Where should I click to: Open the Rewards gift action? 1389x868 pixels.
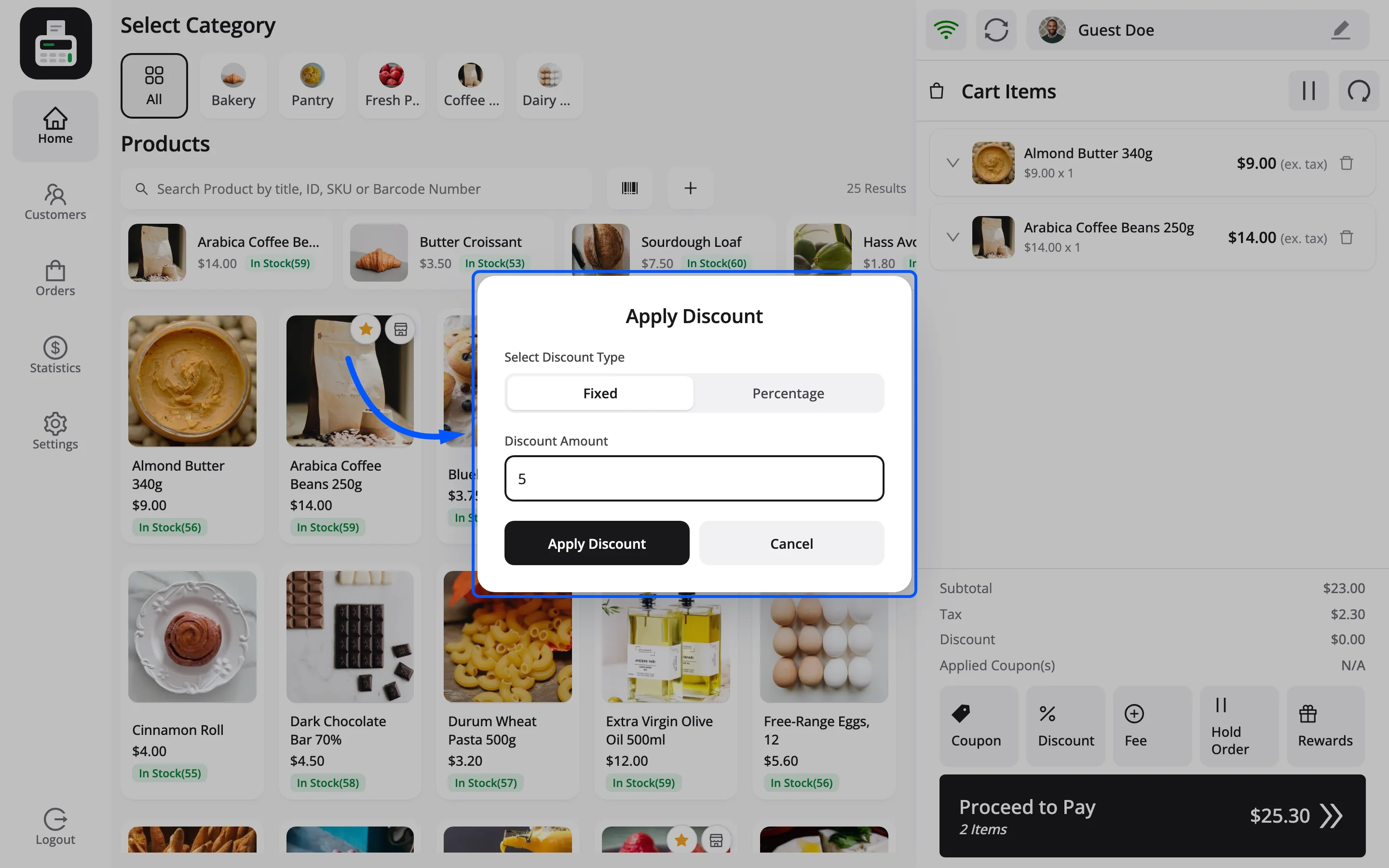point(1326,726)
